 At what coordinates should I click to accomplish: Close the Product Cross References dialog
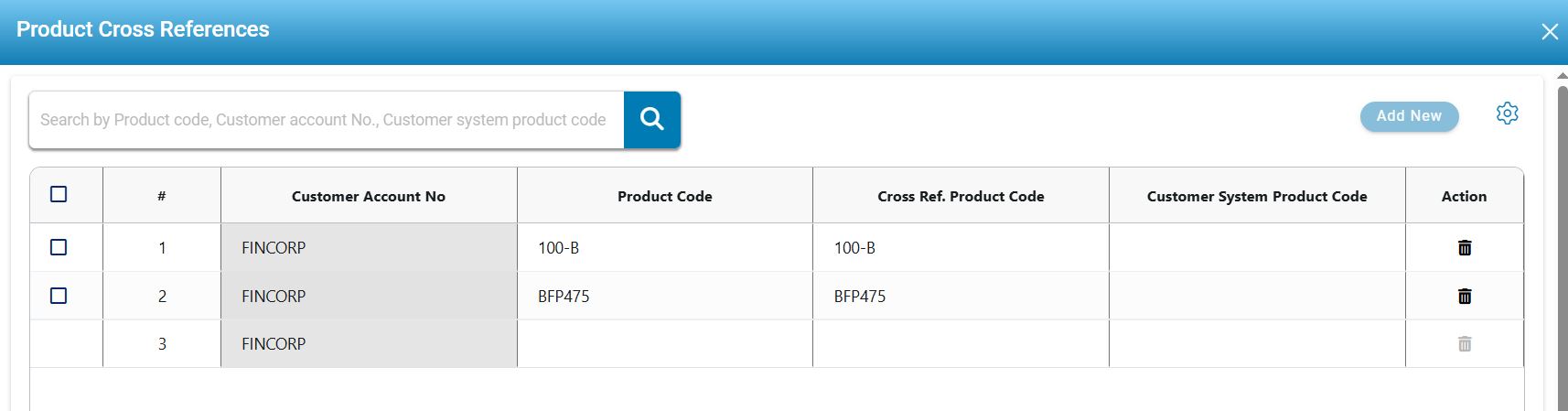(x=1549, y=32)
